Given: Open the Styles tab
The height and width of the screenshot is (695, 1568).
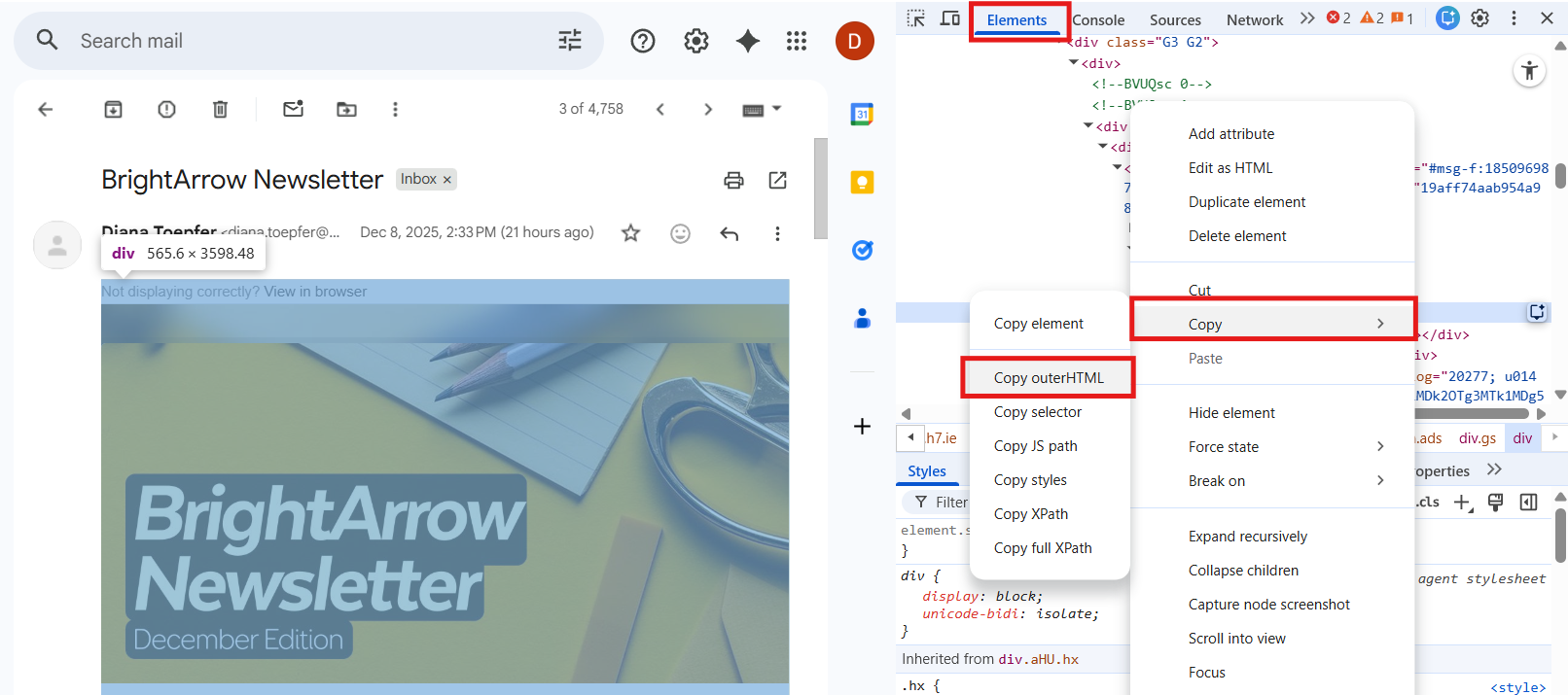Looking at the screenshot, I should 926,471.
